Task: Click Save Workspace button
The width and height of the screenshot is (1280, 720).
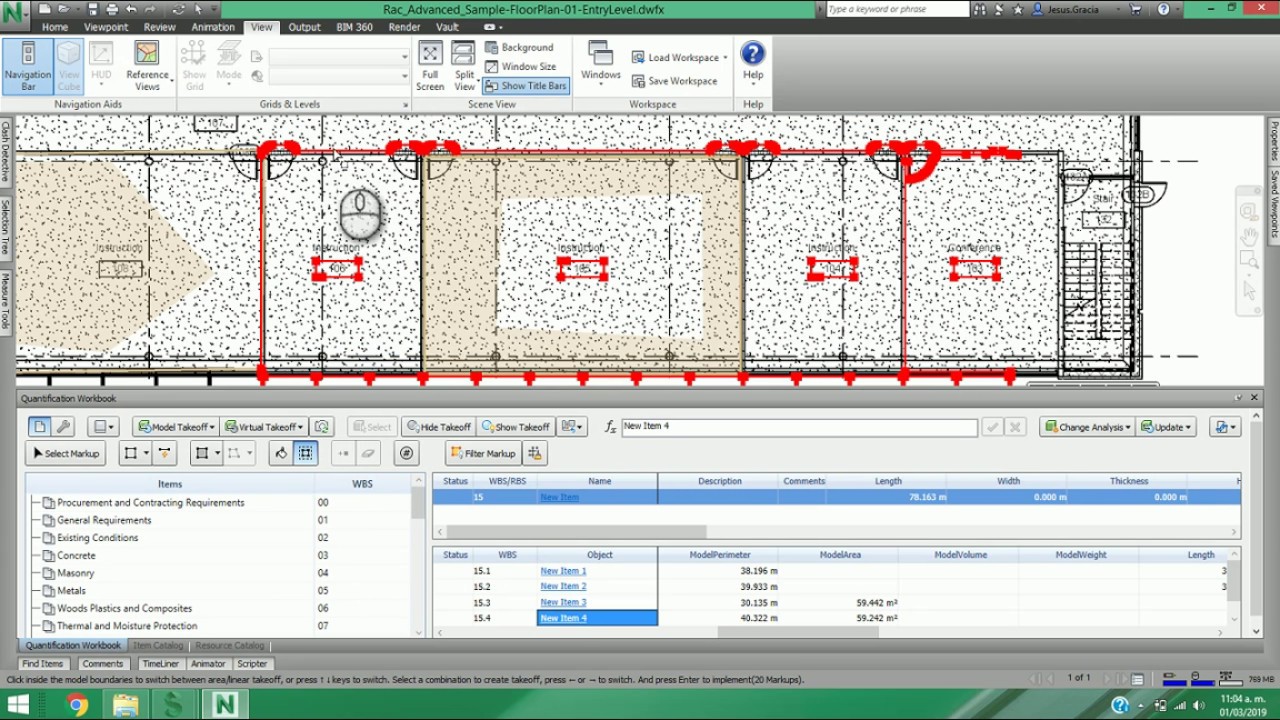Action: click(x=675, y=81)
